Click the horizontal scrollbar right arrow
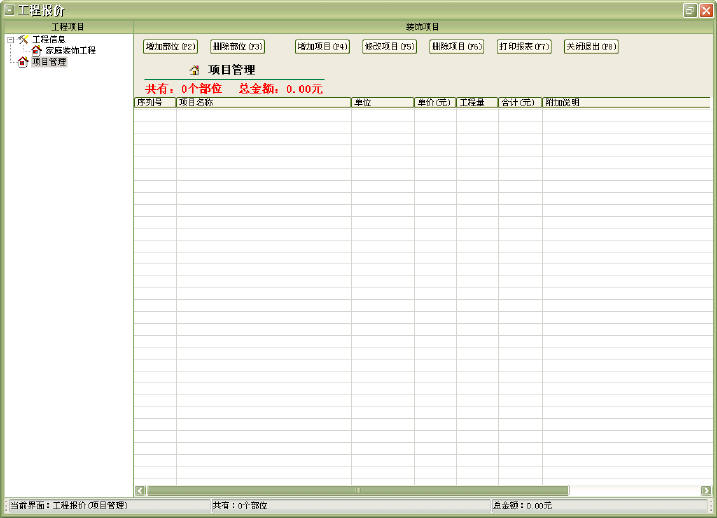 pyautogui.click(x=706, y=491)
